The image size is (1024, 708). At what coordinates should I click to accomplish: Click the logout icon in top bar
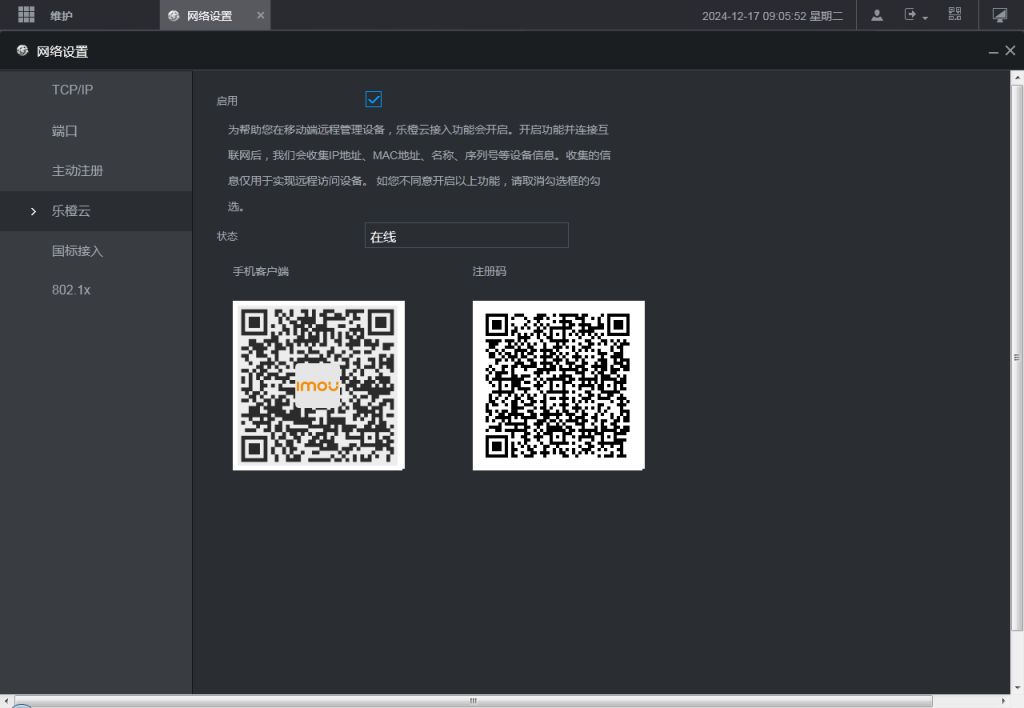coord(910,15)
